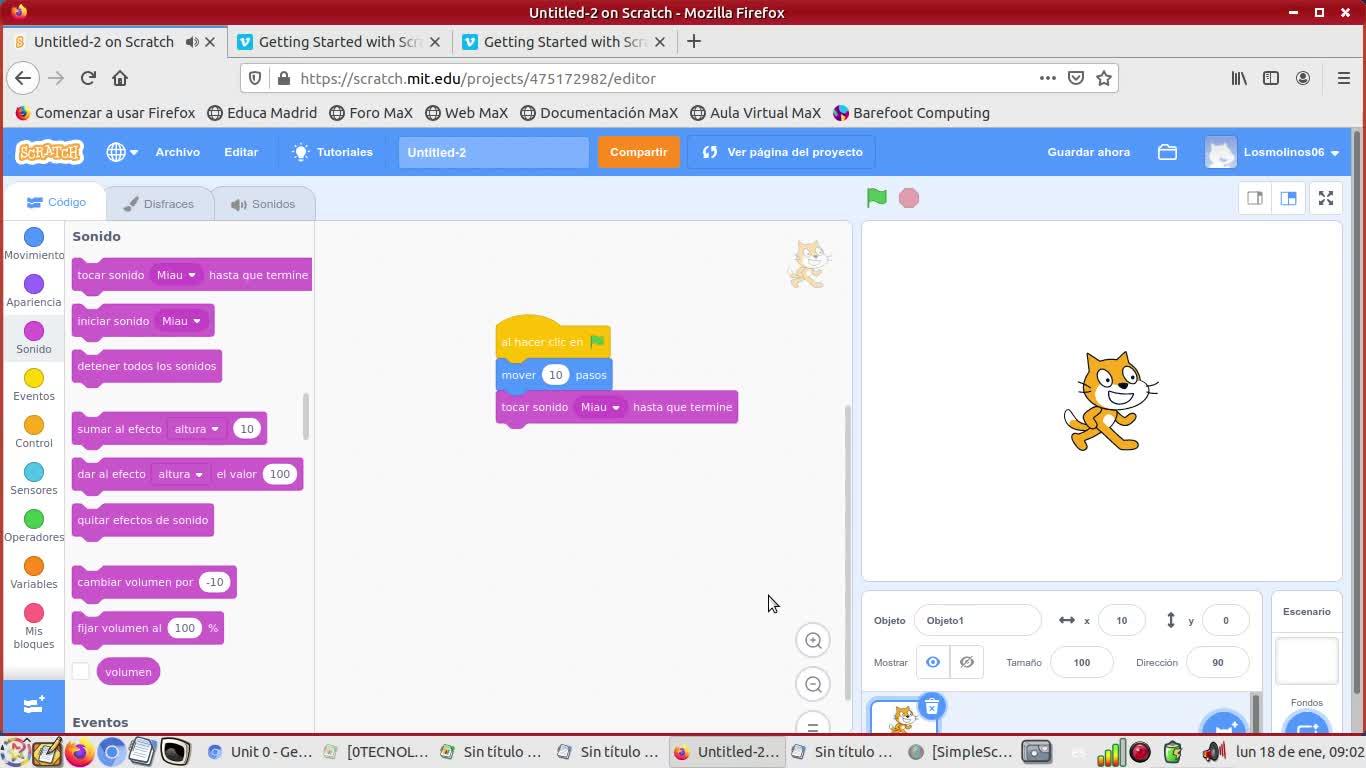
Task: Click the 'detener todos los sonidos' block
Action: 147,366
